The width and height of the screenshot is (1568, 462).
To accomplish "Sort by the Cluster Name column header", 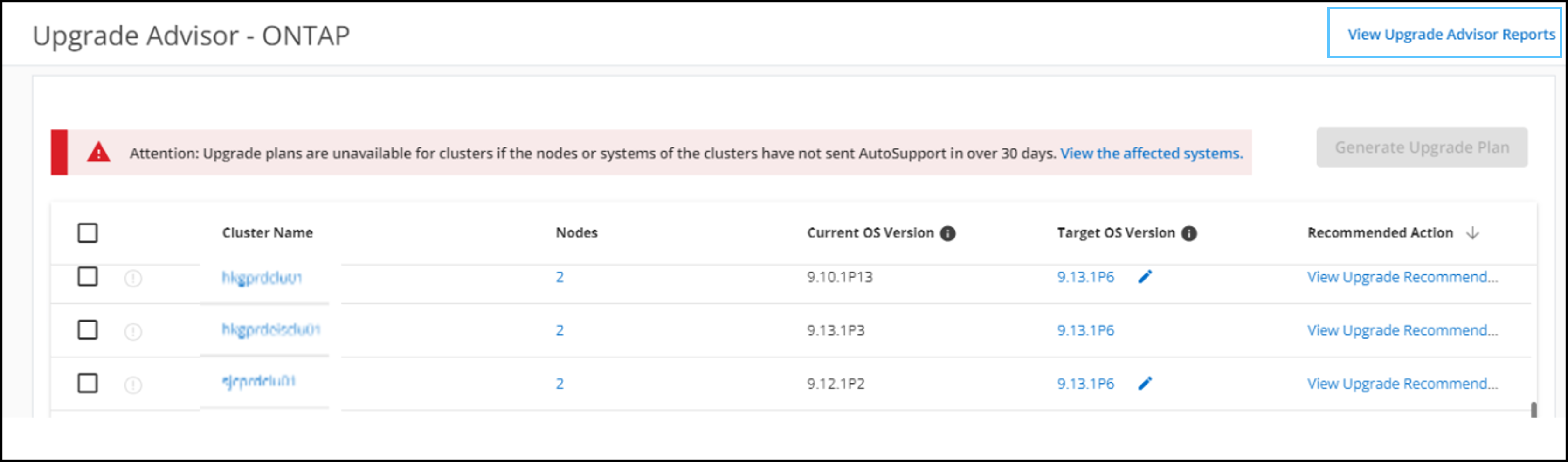I will pos(267,233).
